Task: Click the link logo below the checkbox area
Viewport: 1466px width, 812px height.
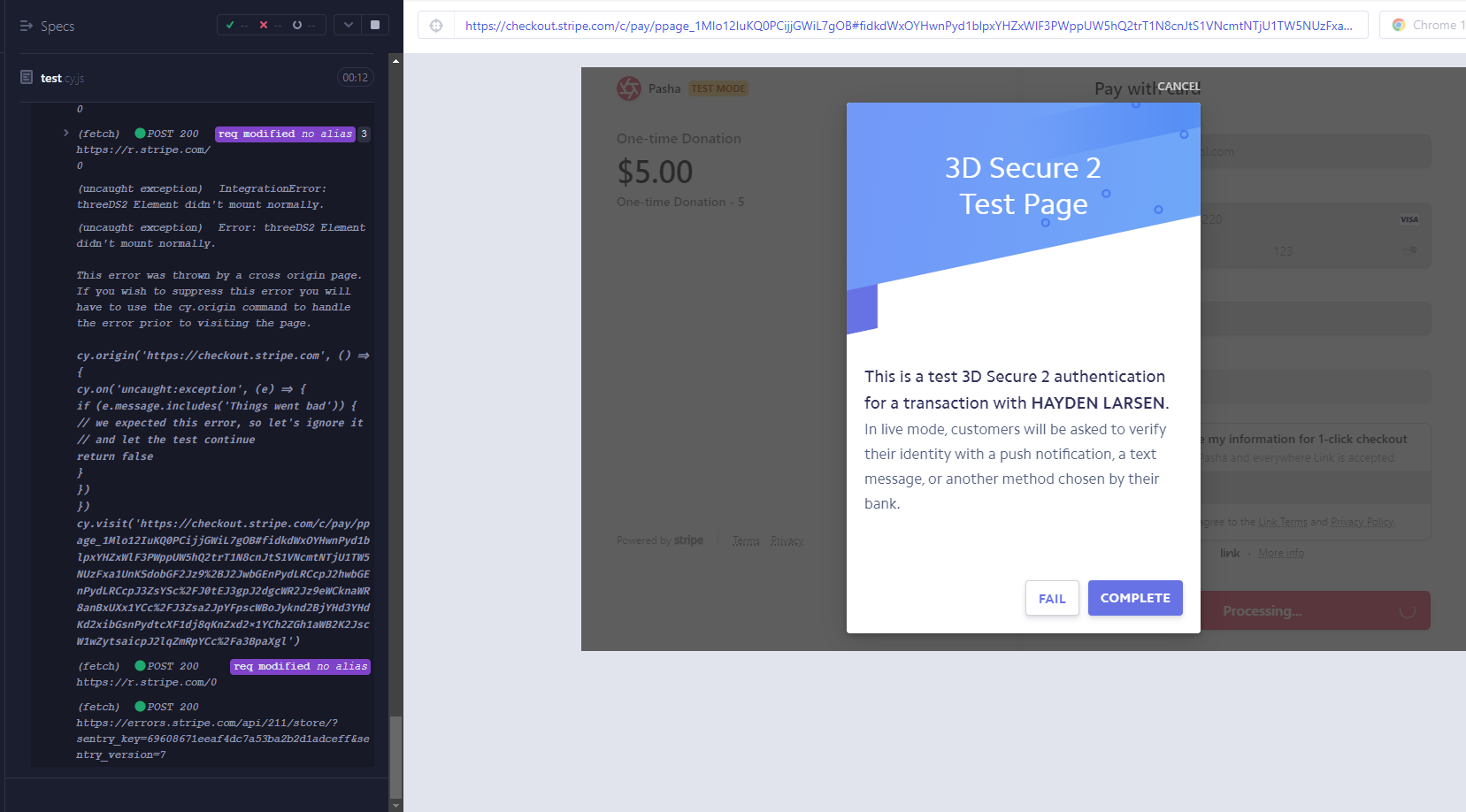Action: [1230, 553]
